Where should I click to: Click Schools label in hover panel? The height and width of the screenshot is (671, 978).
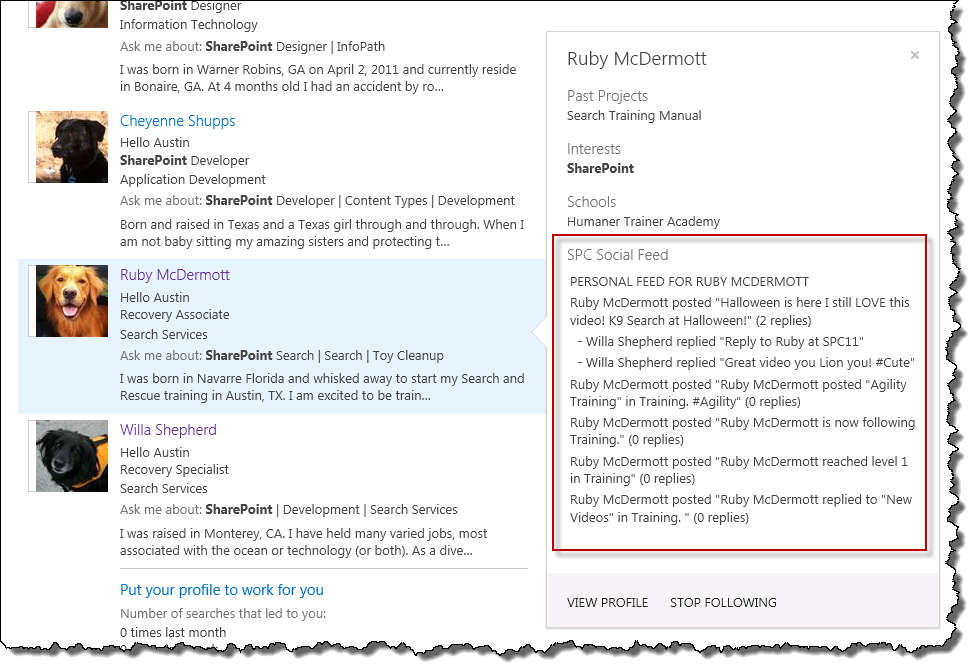point(591,202)
